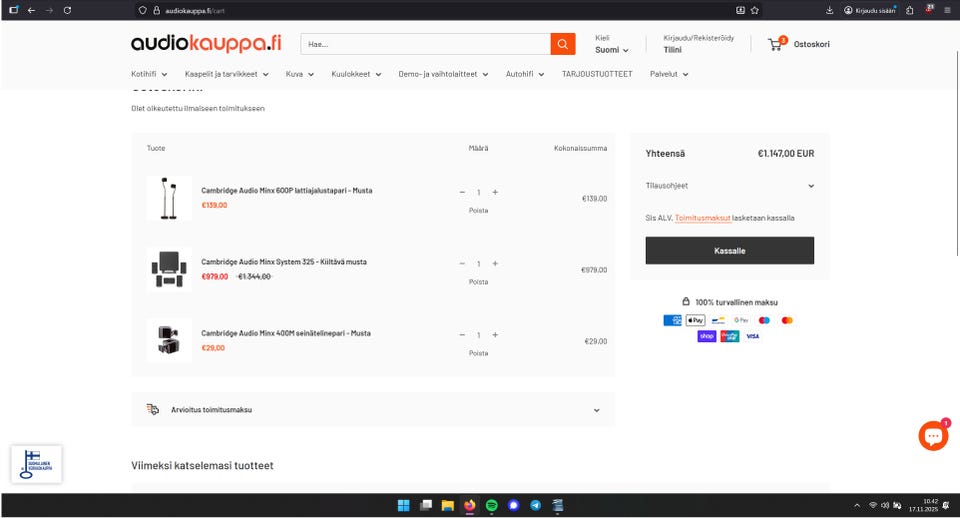Viewport: 960px width, 518px height.
Task: Click the audiokauppa.fi logo
Action: click(206, 43)
